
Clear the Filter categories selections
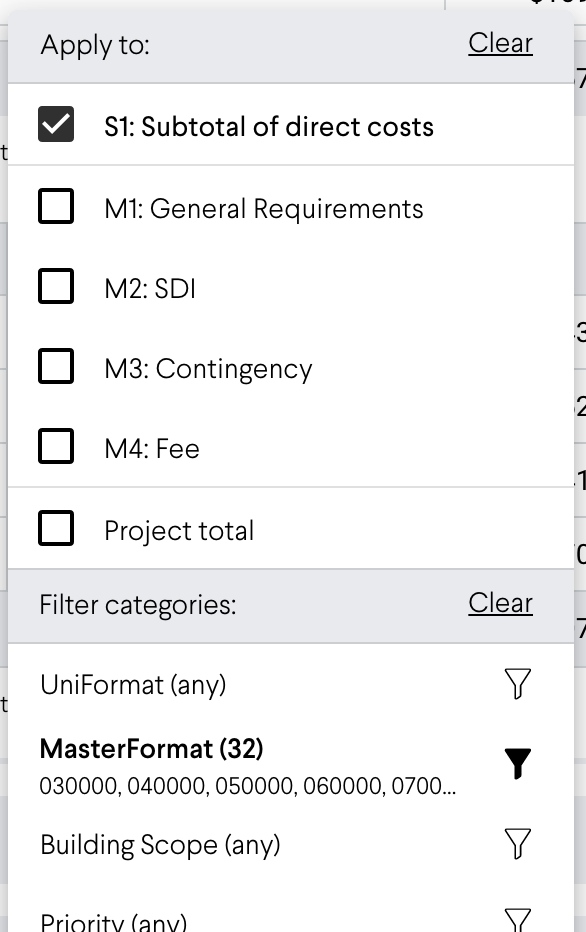500,603
